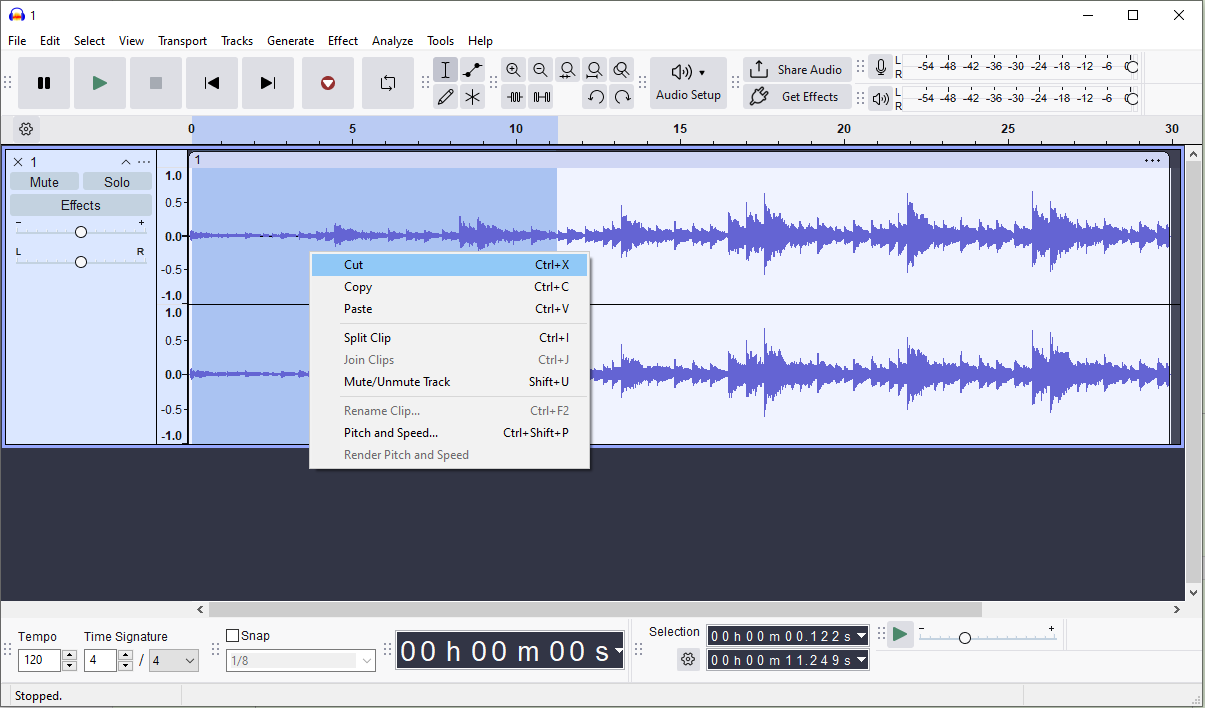Screen dimensions: 1205x708
Task: Click Trim Audio Outside Selection
Action: [514, 96]
